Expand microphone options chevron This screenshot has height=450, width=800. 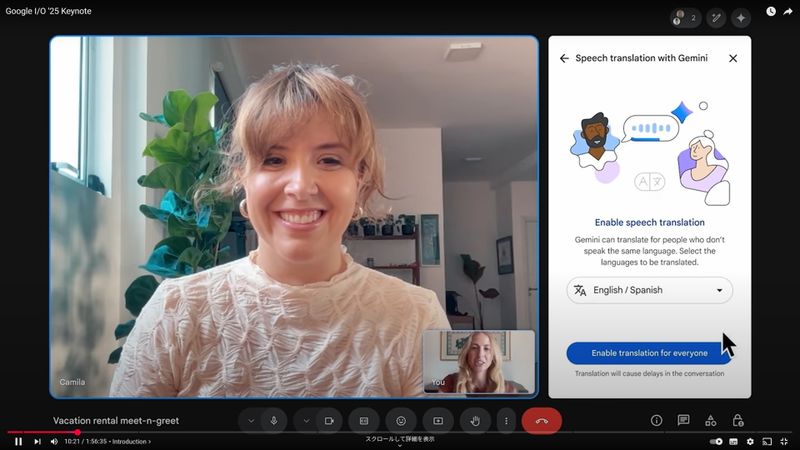pyautogui.click(x=251, y=421)
